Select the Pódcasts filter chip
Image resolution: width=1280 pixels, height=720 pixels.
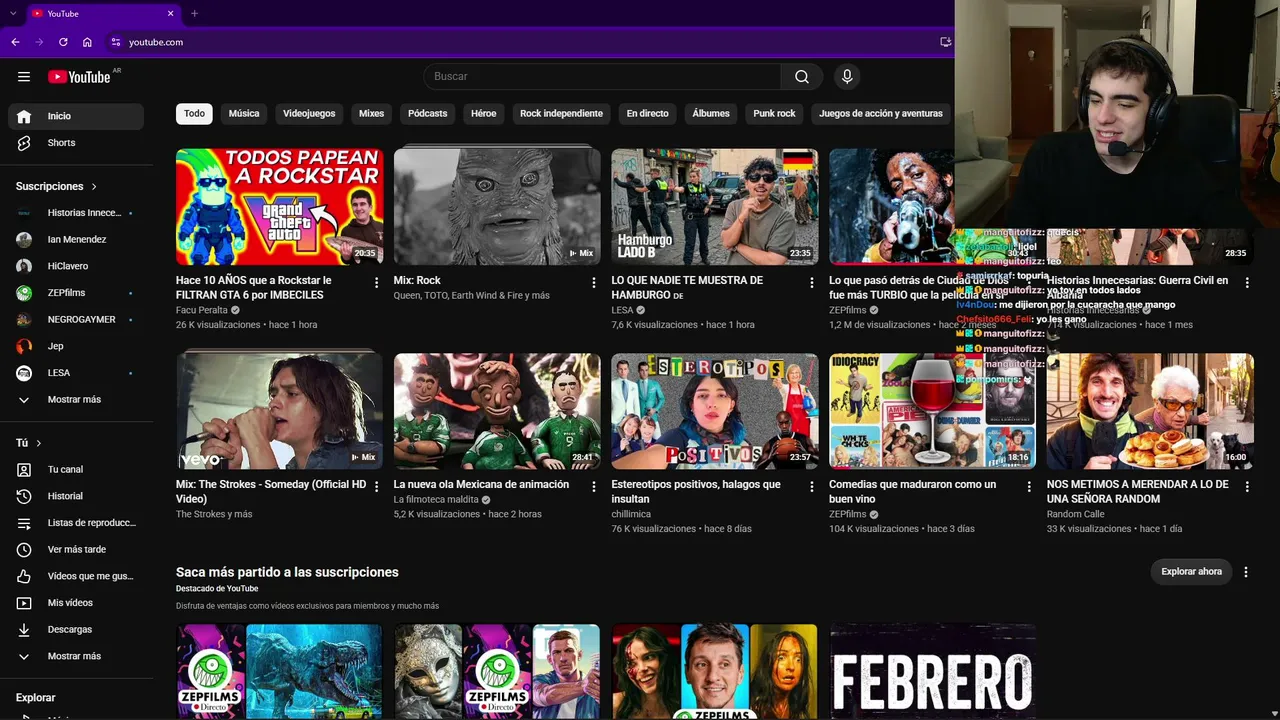pyautogui.click(x=428, y=114)
